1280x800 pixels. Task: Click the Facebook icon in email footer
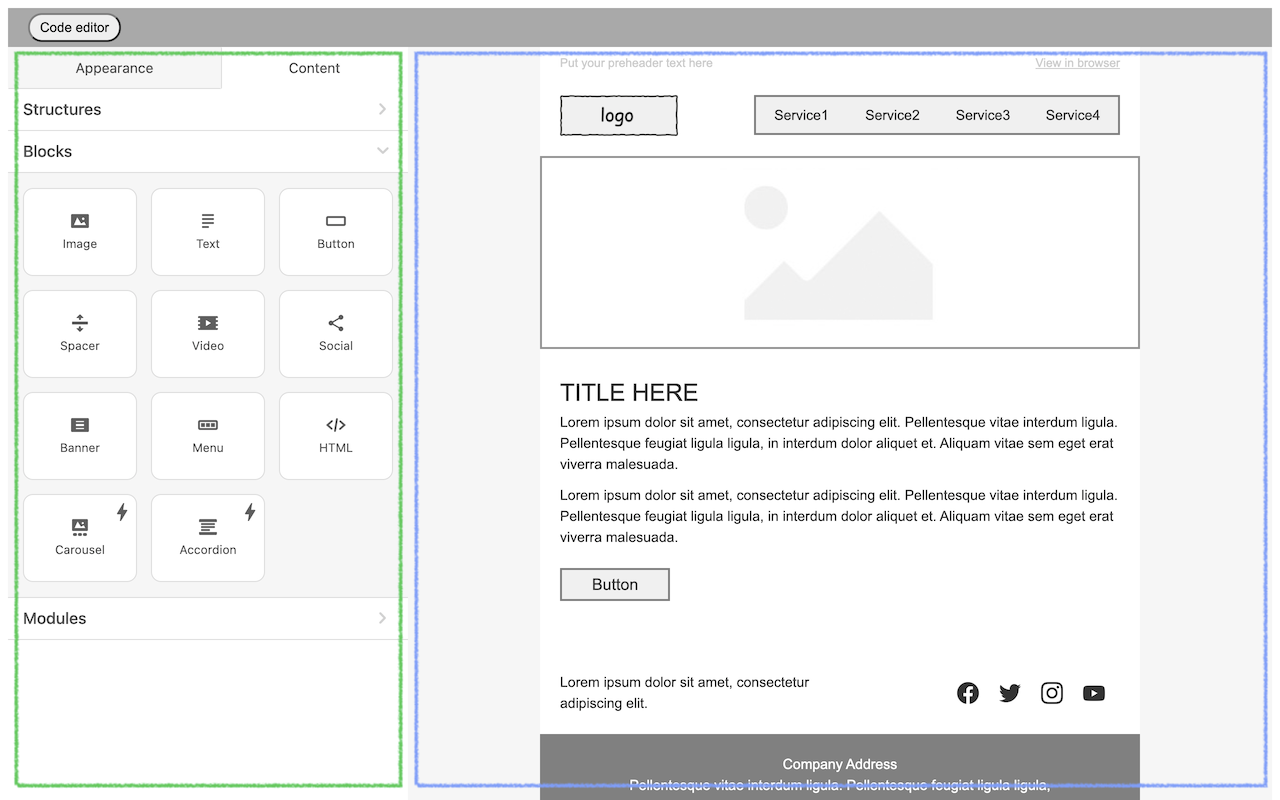click(968, 693)
